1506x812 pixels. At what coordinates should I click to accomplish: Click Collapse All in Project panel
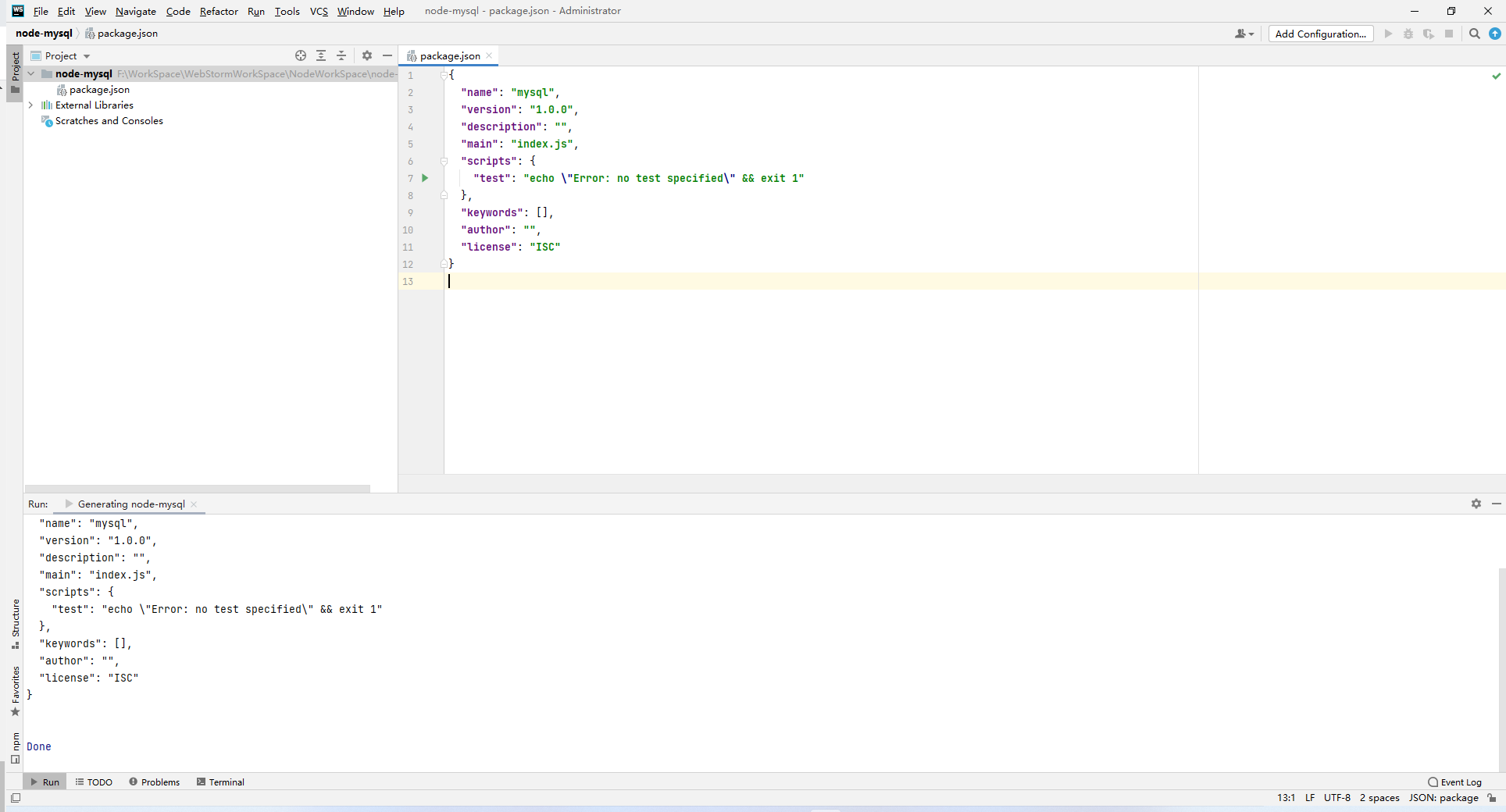point(341,55)
